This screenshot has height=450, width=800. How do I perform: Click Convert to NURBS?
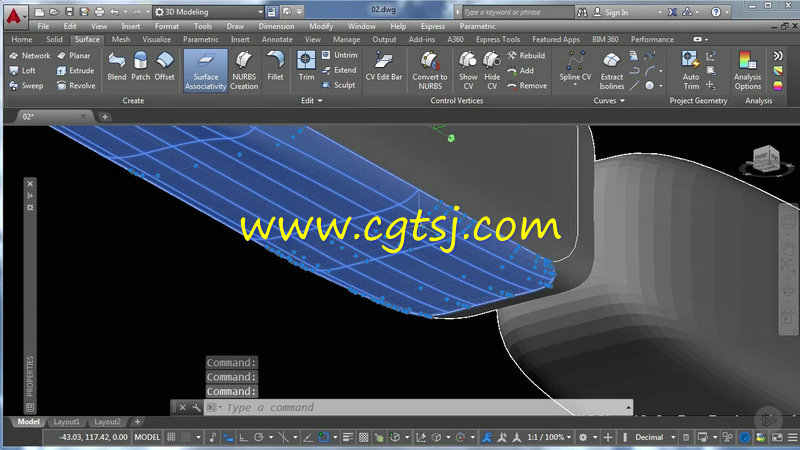(430, 71)
